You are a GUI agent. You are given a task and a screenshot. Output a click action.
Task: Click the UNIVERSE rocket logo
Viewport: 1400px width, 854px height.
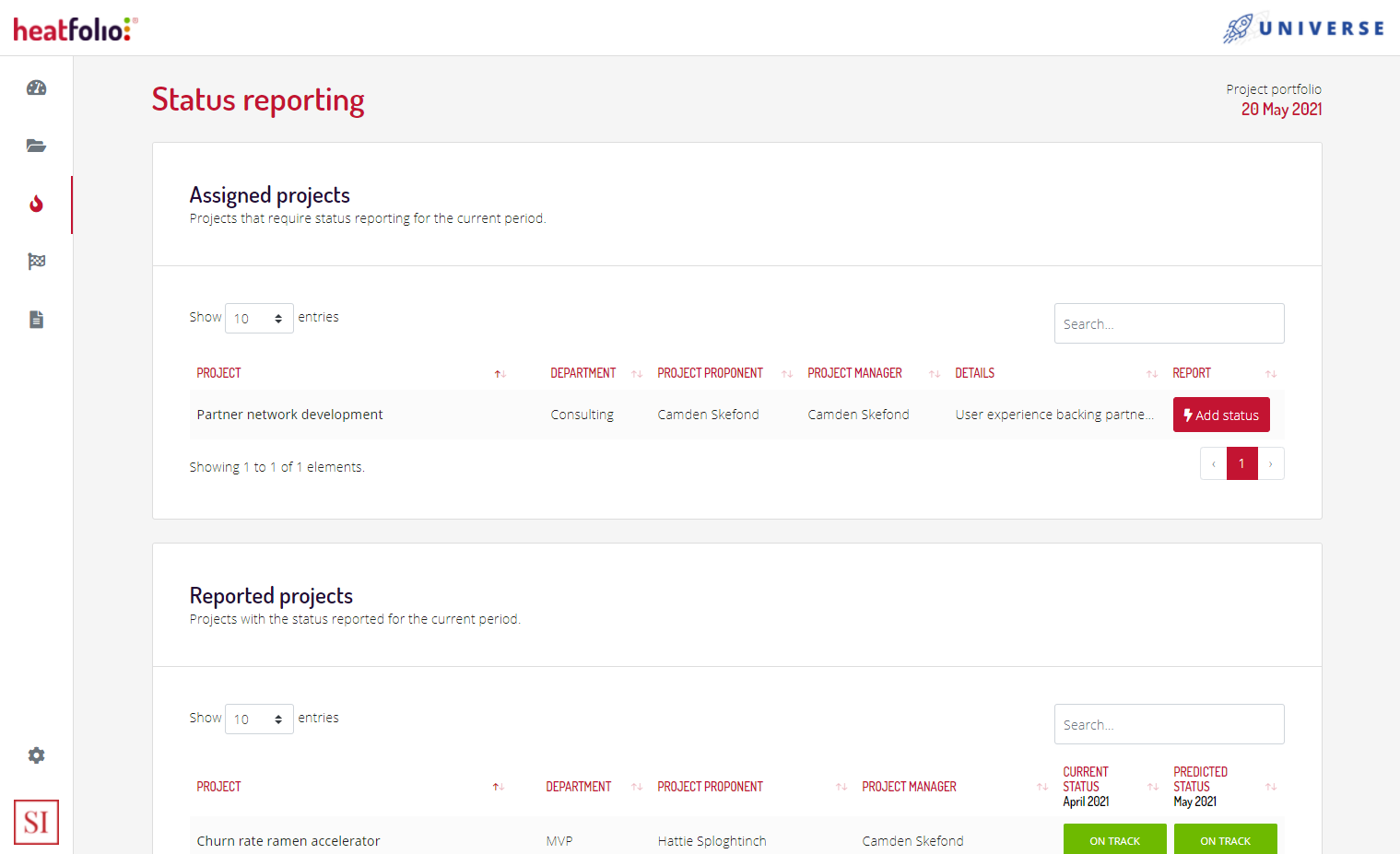pos(1302,28)
